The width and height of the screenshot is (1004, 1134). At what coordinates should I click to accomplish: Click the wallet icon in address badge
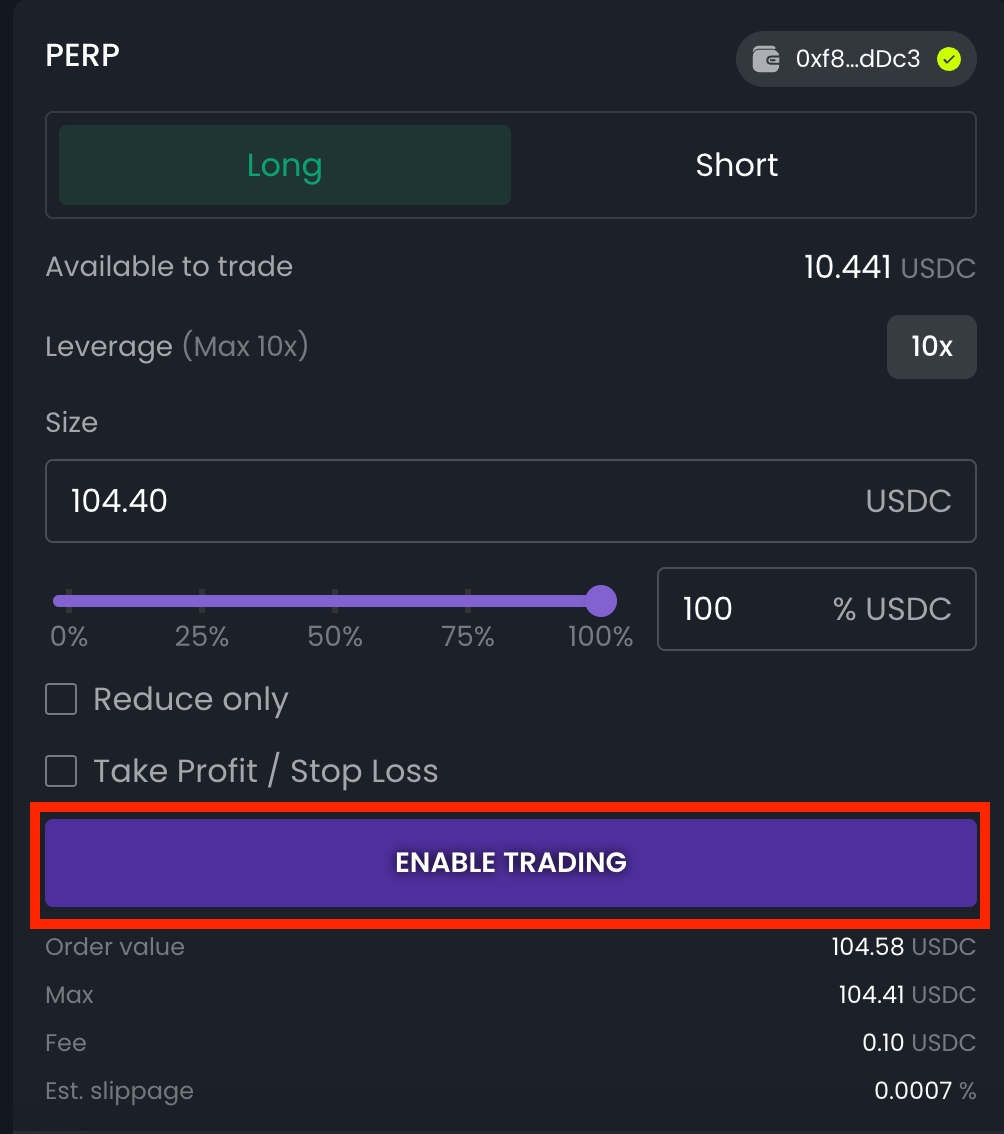click(767, 59)
